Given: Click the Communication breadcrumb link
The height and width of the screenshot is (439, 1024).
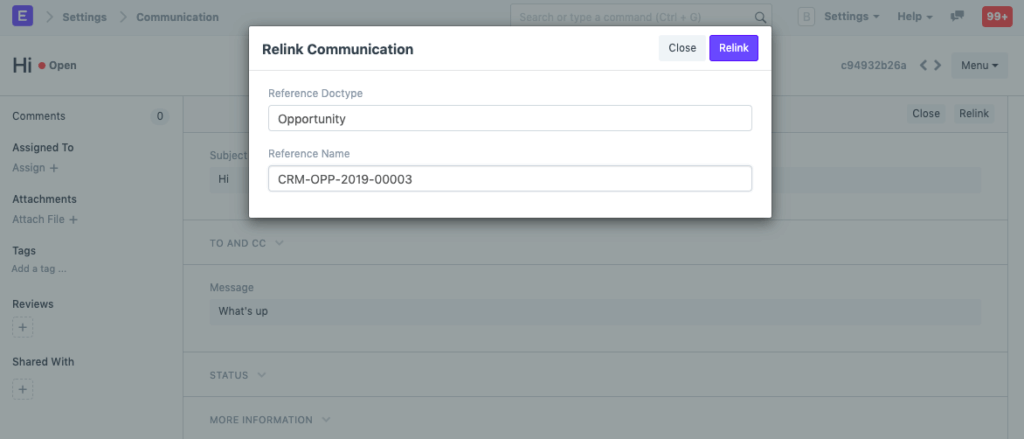Looking at the screenshot, I should click(177, 17).
